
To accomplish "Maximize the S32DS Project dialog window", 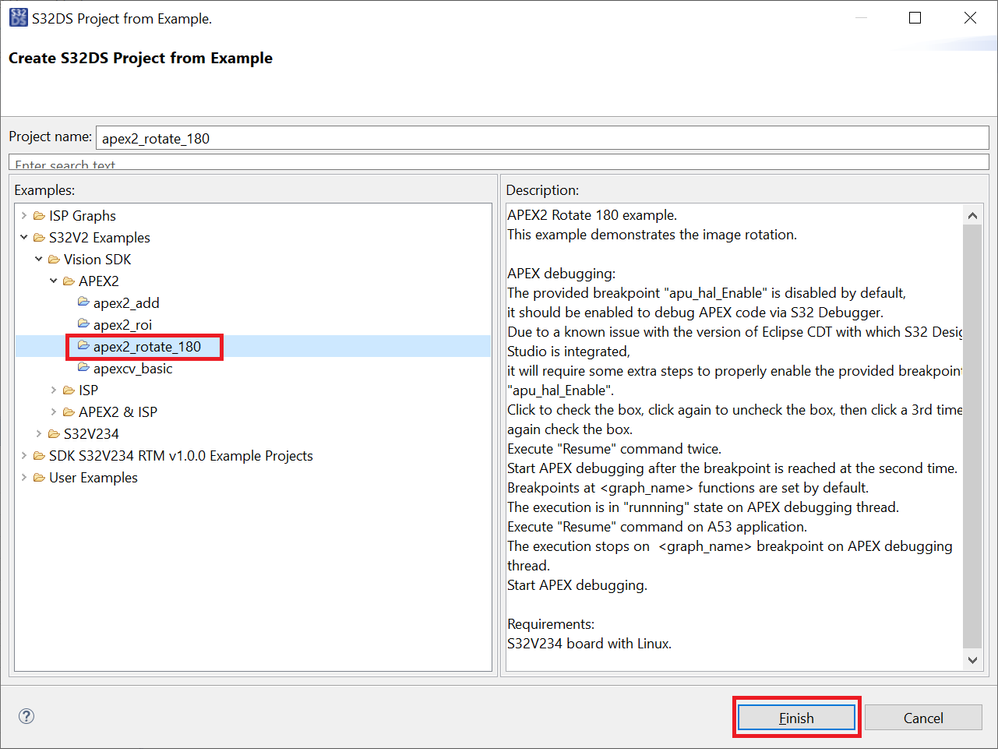I will [915, 18].
